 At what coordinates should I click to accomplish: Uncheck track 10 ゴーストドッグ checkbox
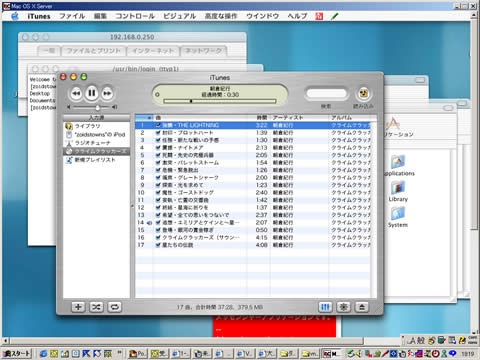(x=158, y=193)
